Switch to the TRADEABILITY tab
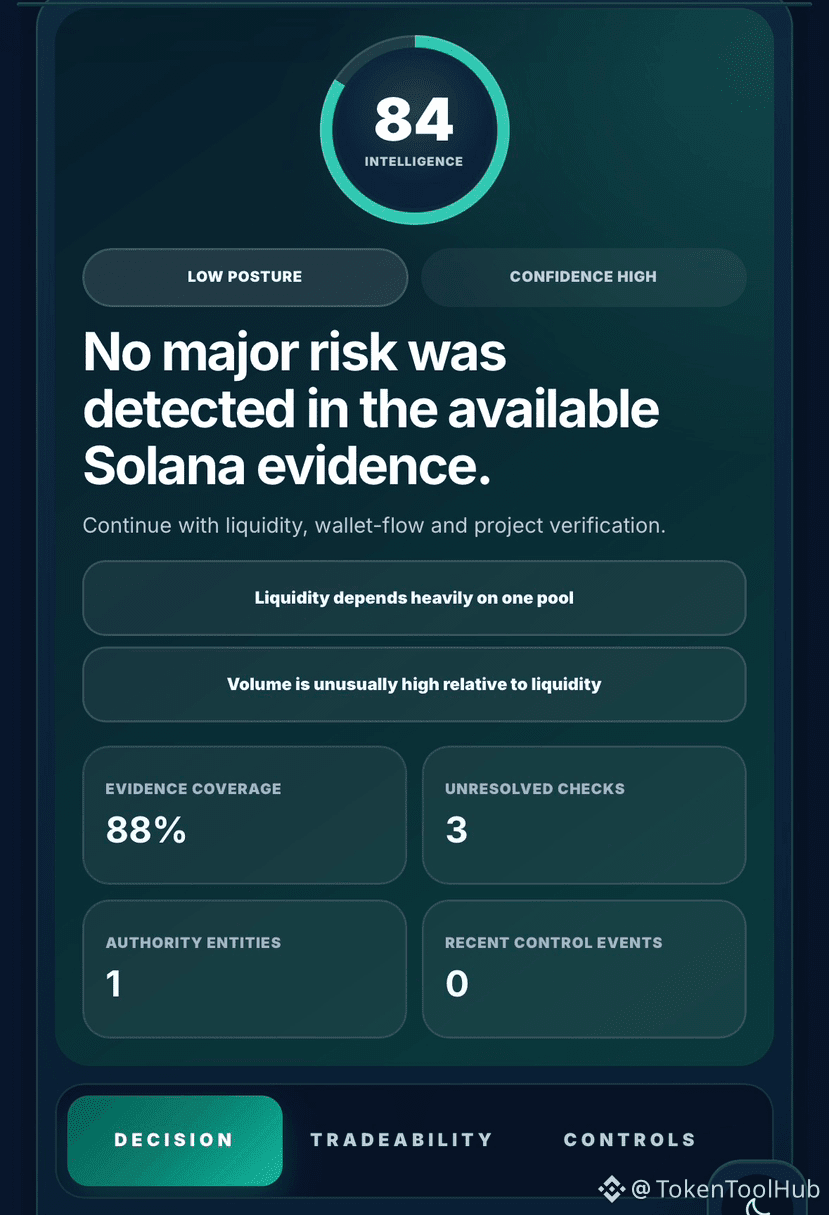 tap(402, 1140)
